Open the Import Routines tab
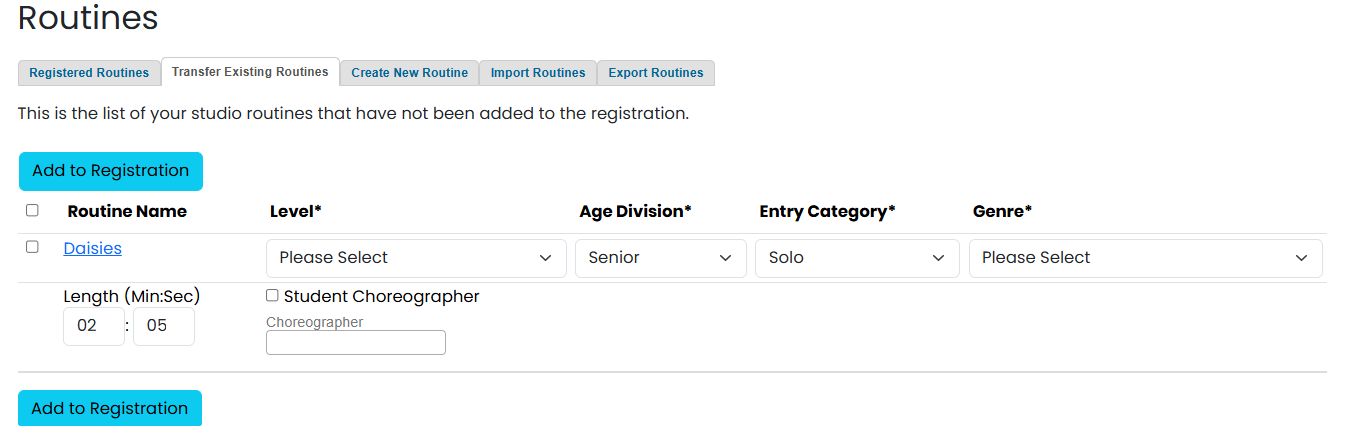The image size is (1350, 426). coord(538,73)
